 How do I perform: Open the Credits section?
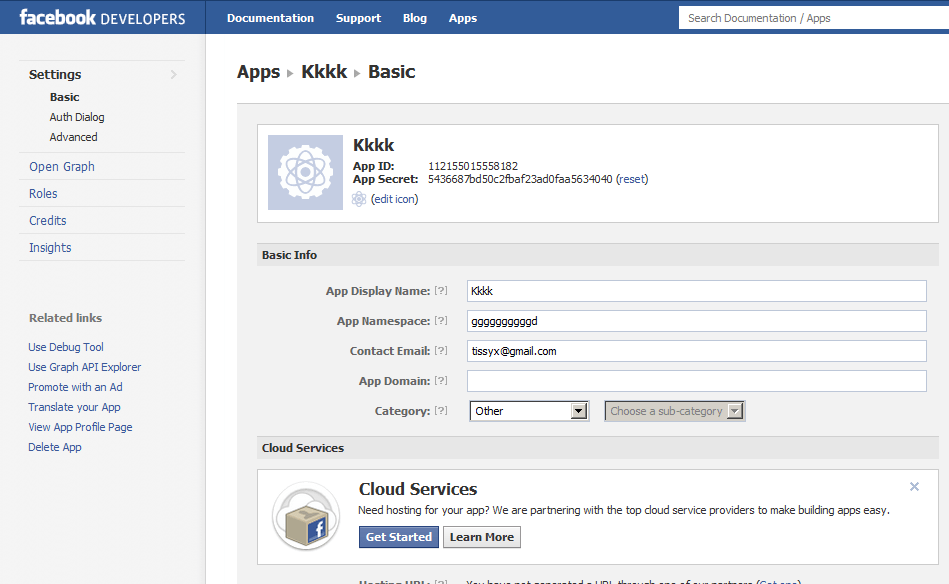(x=48, y=220)
